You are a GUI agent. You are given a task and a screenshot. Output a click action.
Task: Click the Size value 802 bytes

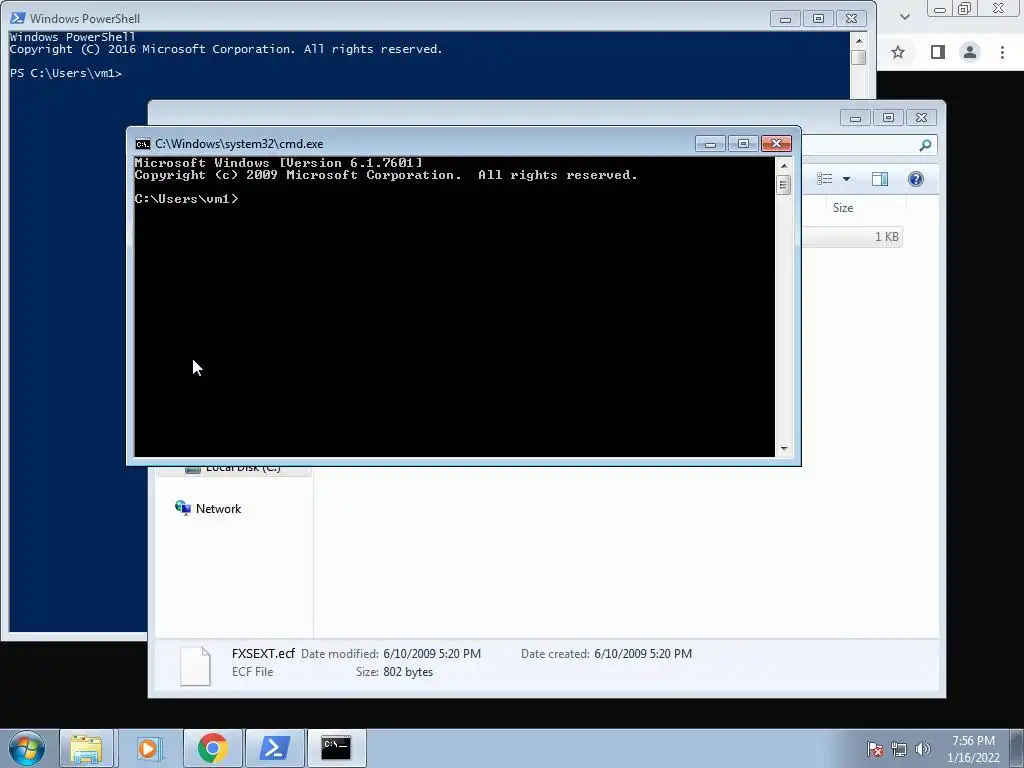(x=408, y=672)
